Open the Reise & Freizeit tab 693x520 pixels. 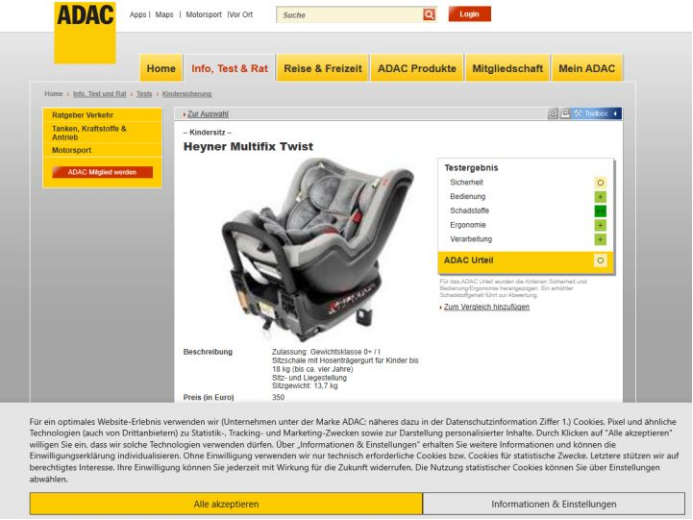coord(323,68)
